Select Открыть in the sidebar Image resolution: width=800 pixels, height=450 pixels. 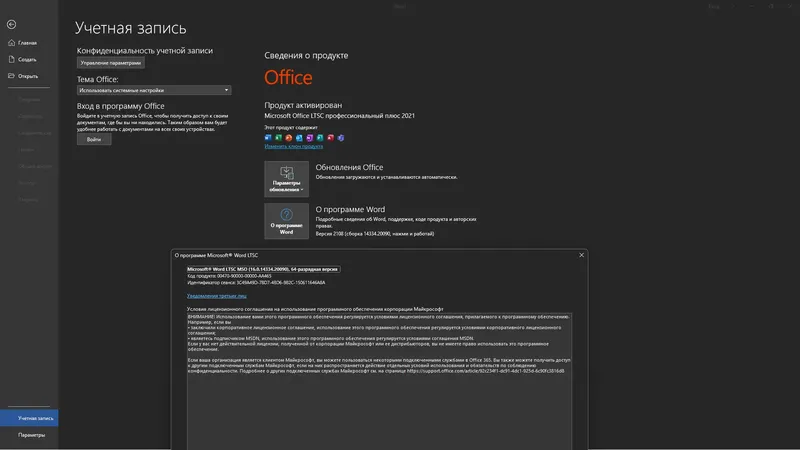29,76
